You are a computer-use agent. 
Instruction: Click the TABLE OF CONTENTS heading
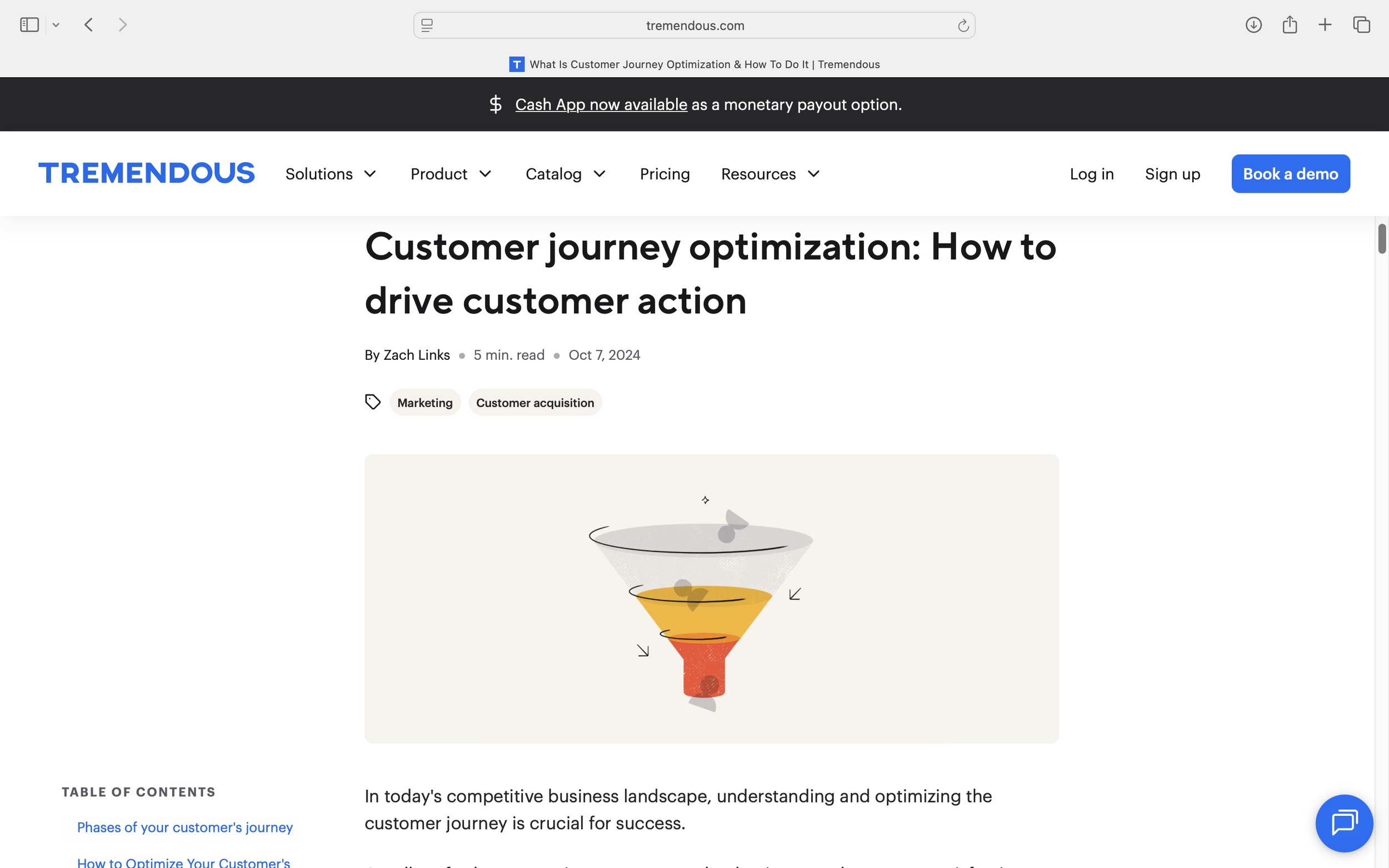[138, 792]
